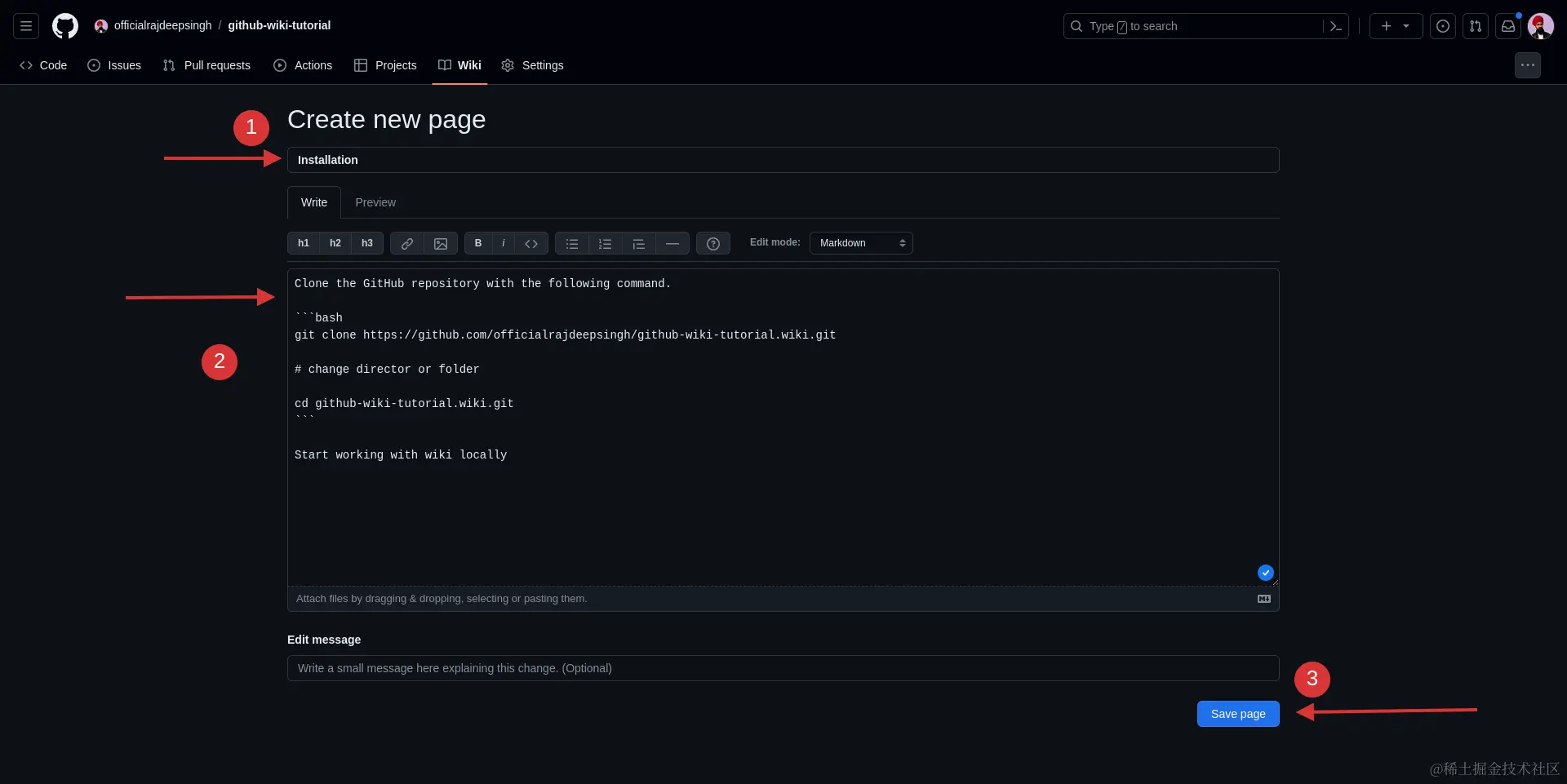
Task: Insert an image with the image icon
Action: [441, 243]
